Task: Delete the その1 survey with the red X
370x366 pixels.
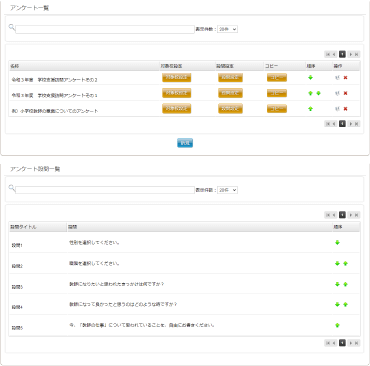Action: click(x=345, y=93)
